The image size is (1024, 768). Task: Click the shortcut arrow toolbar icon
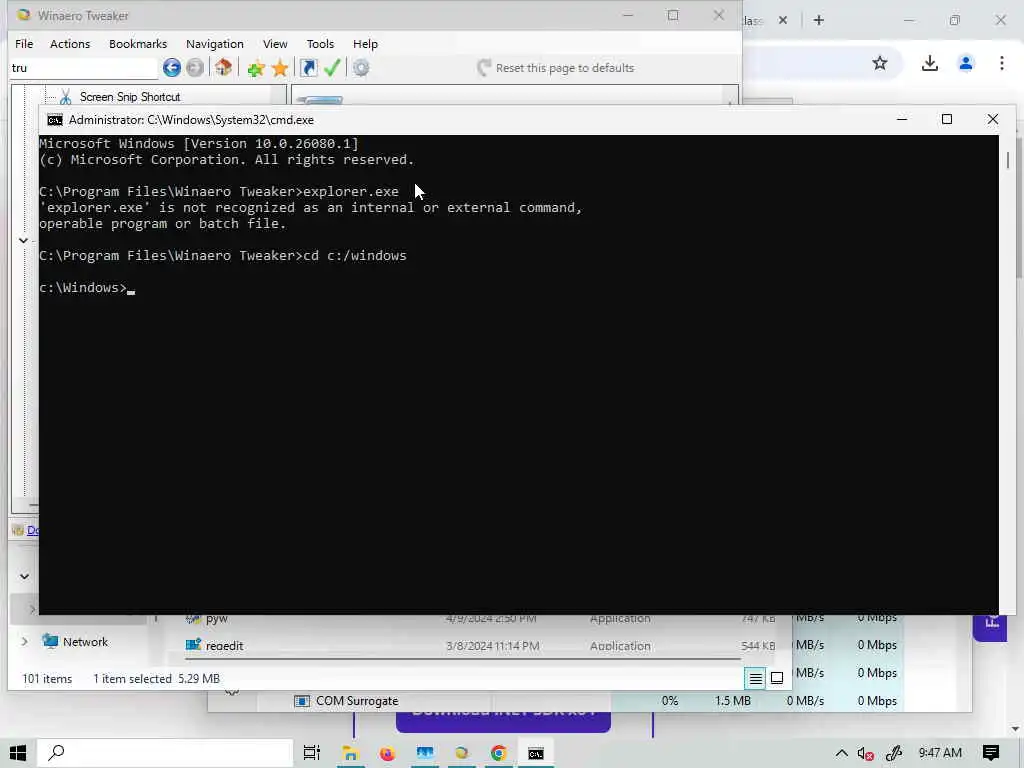click(x=308, y=68)
